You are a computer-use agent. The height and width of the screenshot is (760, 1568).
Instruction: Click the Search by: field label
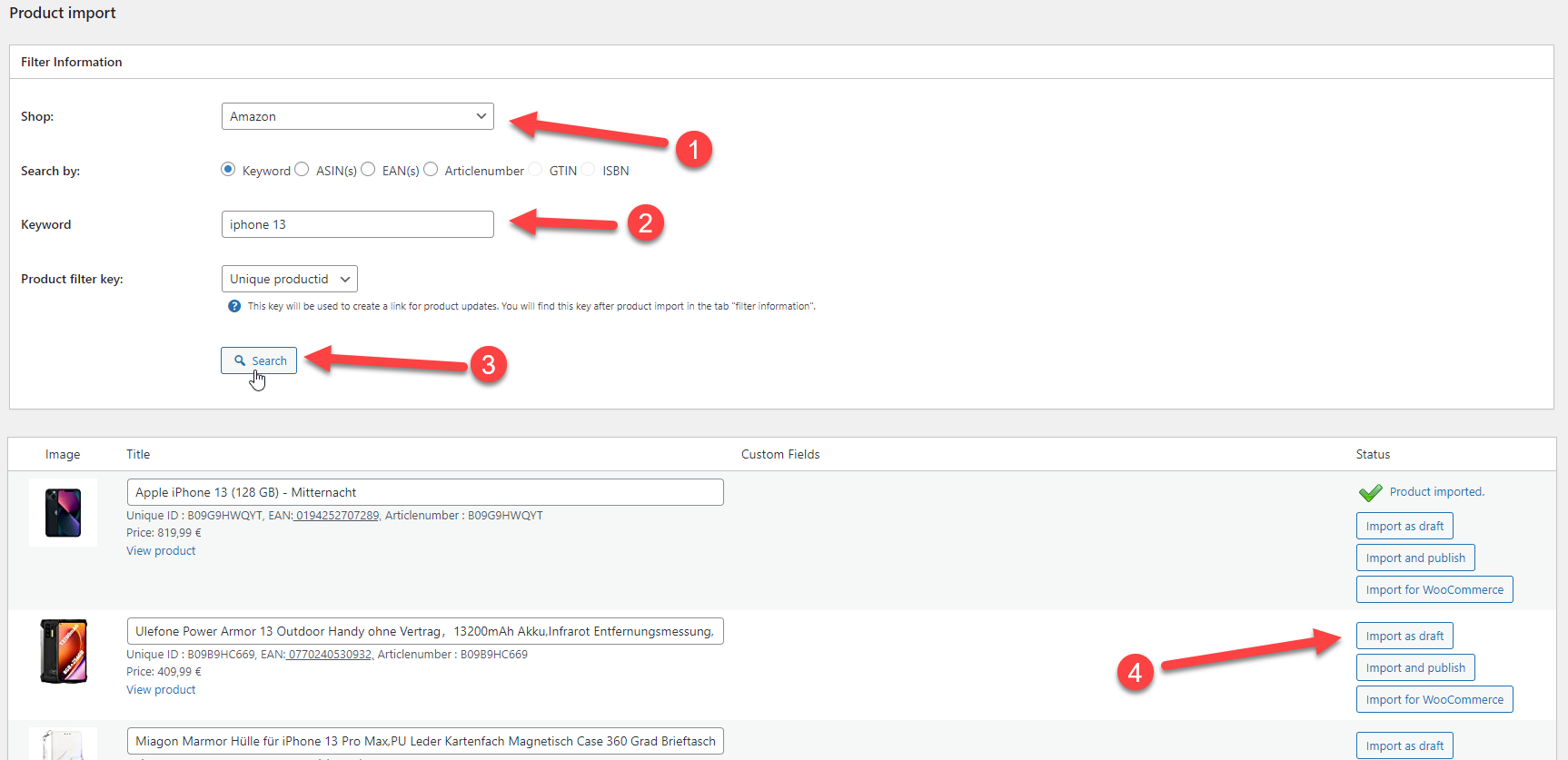[x=50, y=171]
